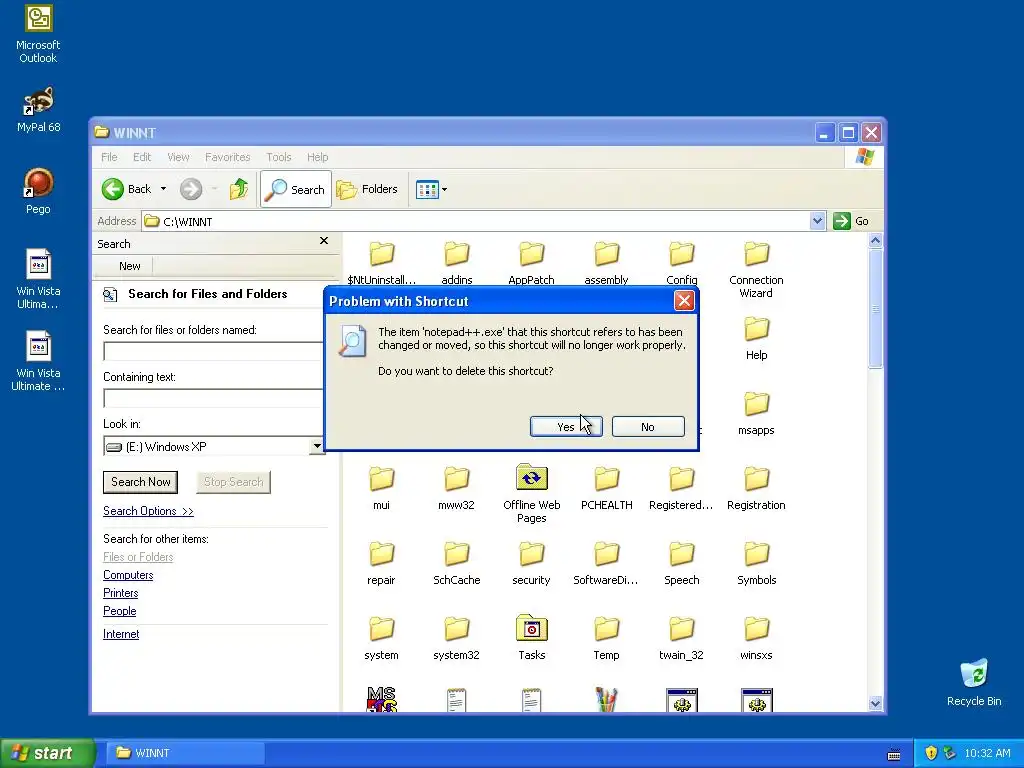The height and width of the screenshot is (768, 1024).
Task: Open the Views toolbar dropdown
Action: 432,189
